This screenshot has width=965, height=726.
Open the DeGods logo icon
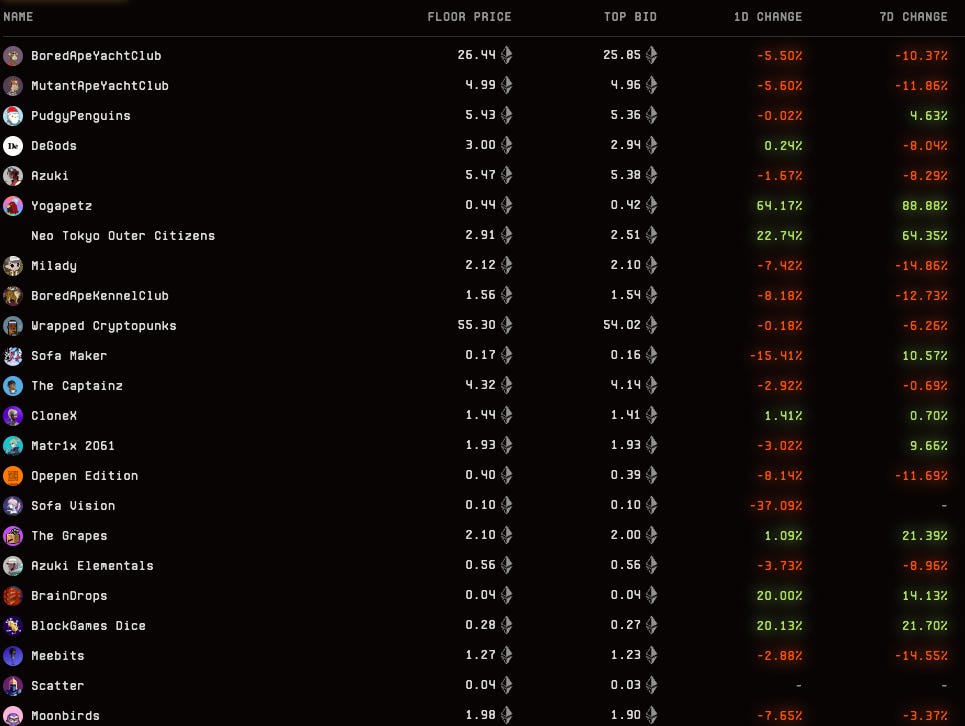point(13,146)
